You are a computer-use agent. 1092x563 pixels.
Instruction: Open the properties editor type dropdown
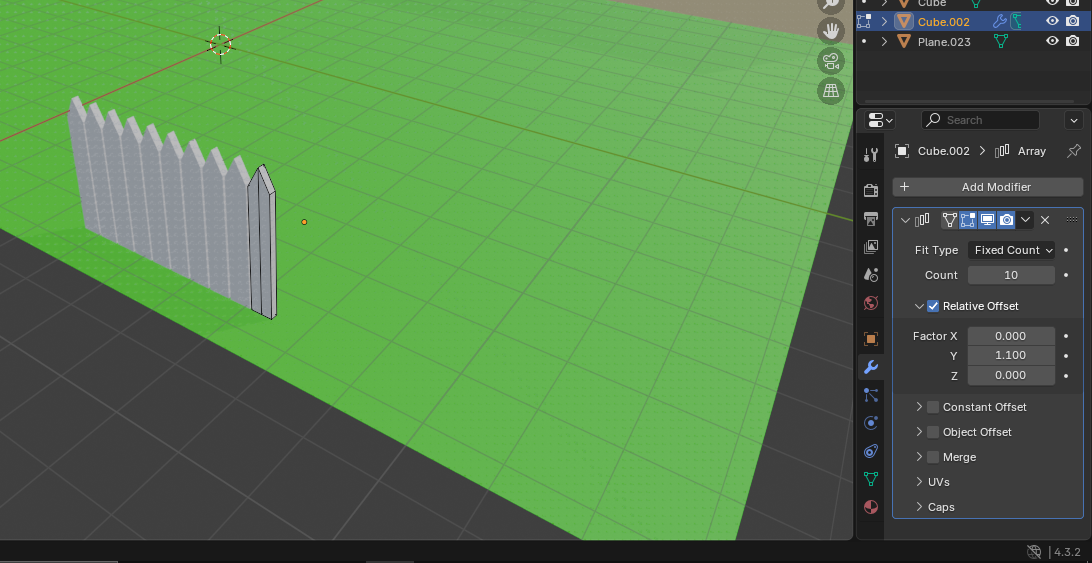click(x=880, y=120)
